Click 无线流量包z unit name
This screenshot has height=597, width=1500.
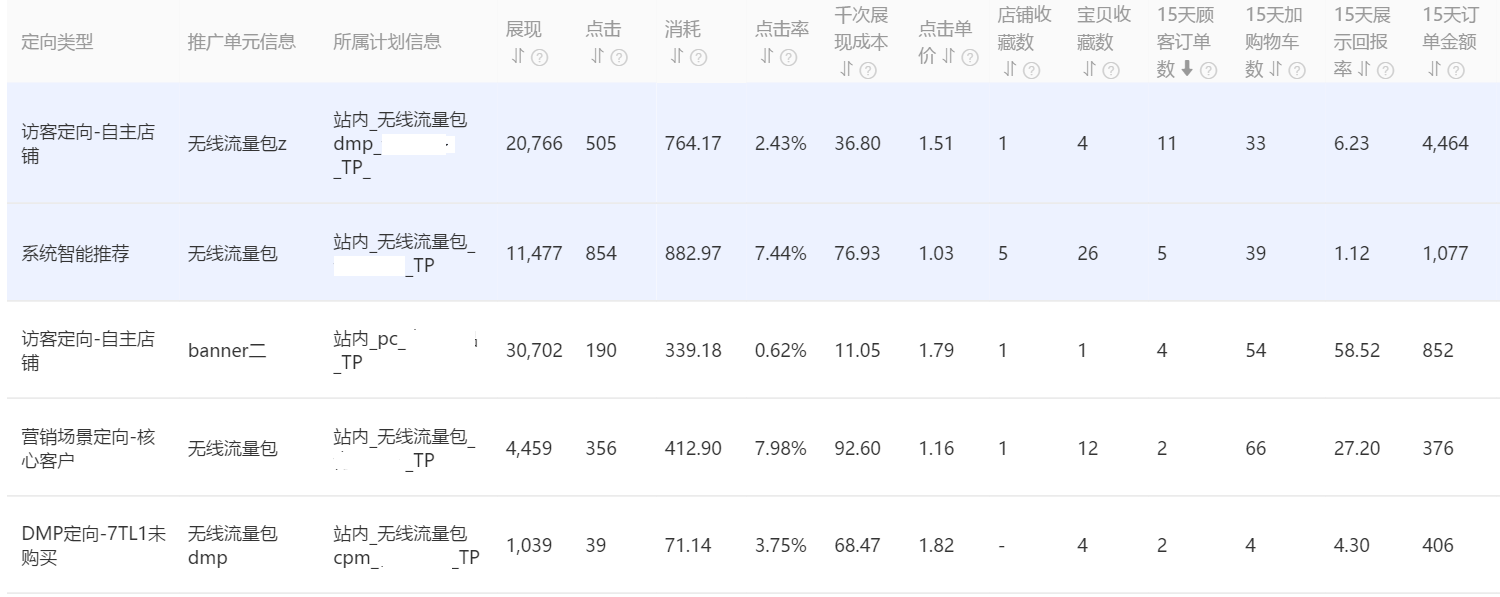pos(237,143)
